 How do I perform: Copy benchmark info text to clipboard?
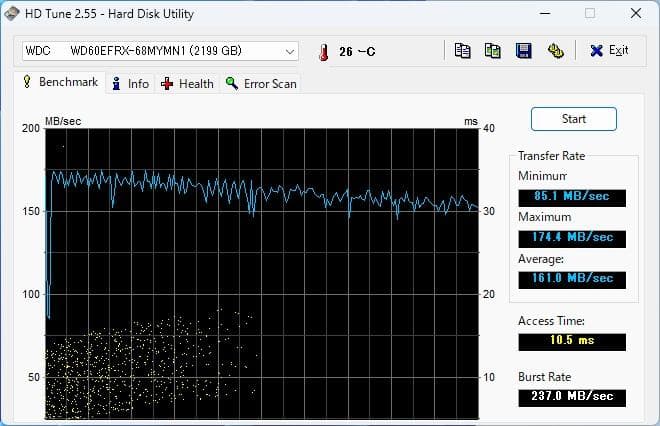pyautogui.click(x=462, y=51)
